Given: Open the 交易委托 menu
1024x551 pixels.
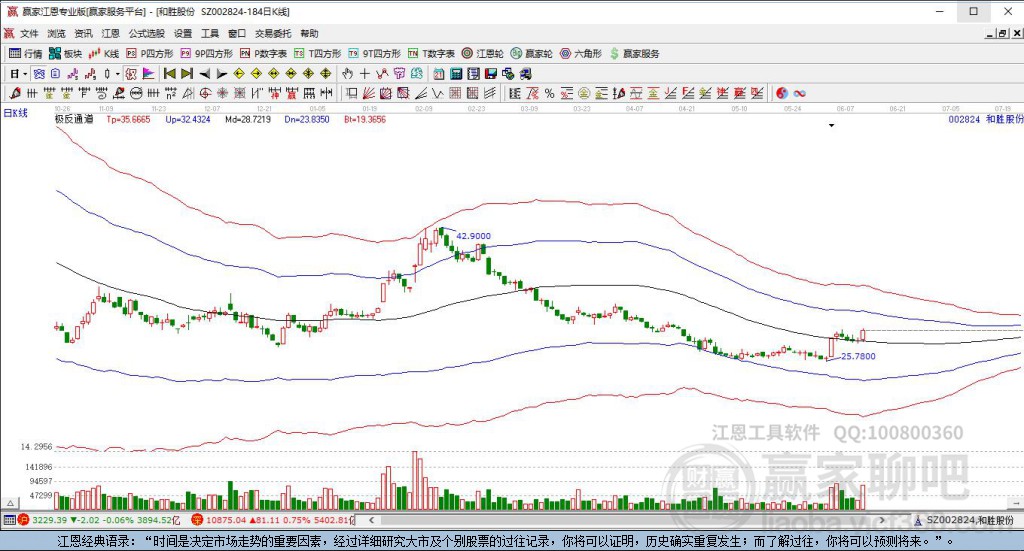Looking at the screenshot, I should click(272, 33).
